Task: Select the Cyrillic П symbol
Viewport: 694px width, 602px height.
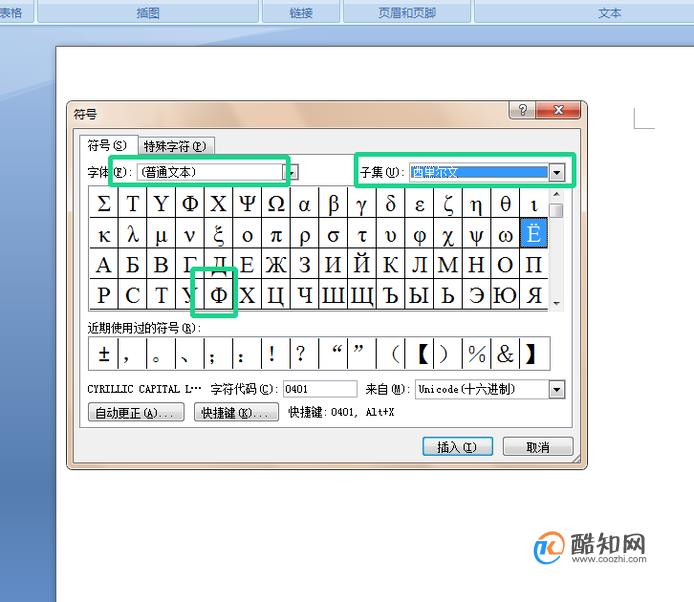Action: [534, 264]
